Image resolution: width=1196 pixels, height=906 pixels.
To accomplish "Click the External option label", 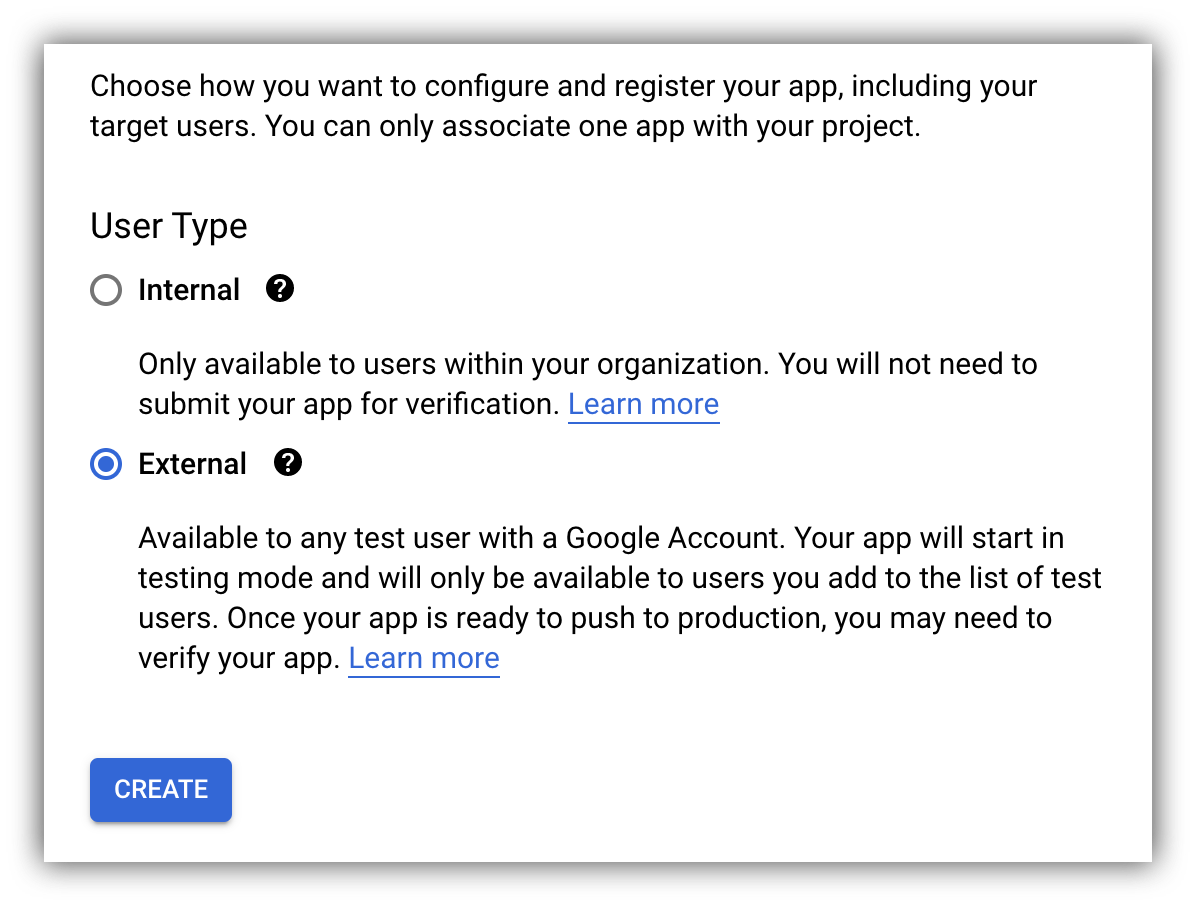I will 192,464.
